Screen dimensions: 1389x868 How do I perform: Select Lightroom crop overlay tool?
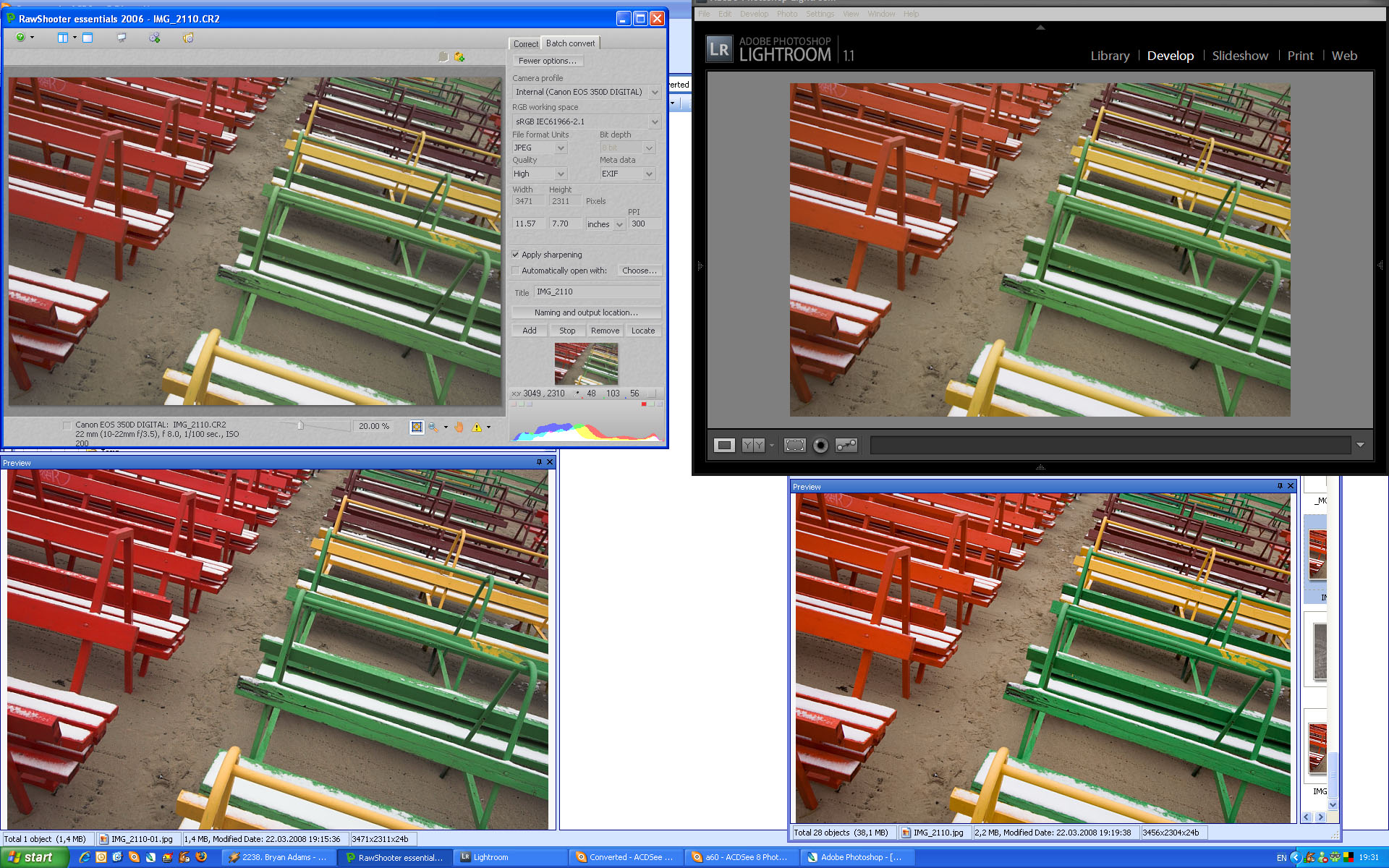794,446
